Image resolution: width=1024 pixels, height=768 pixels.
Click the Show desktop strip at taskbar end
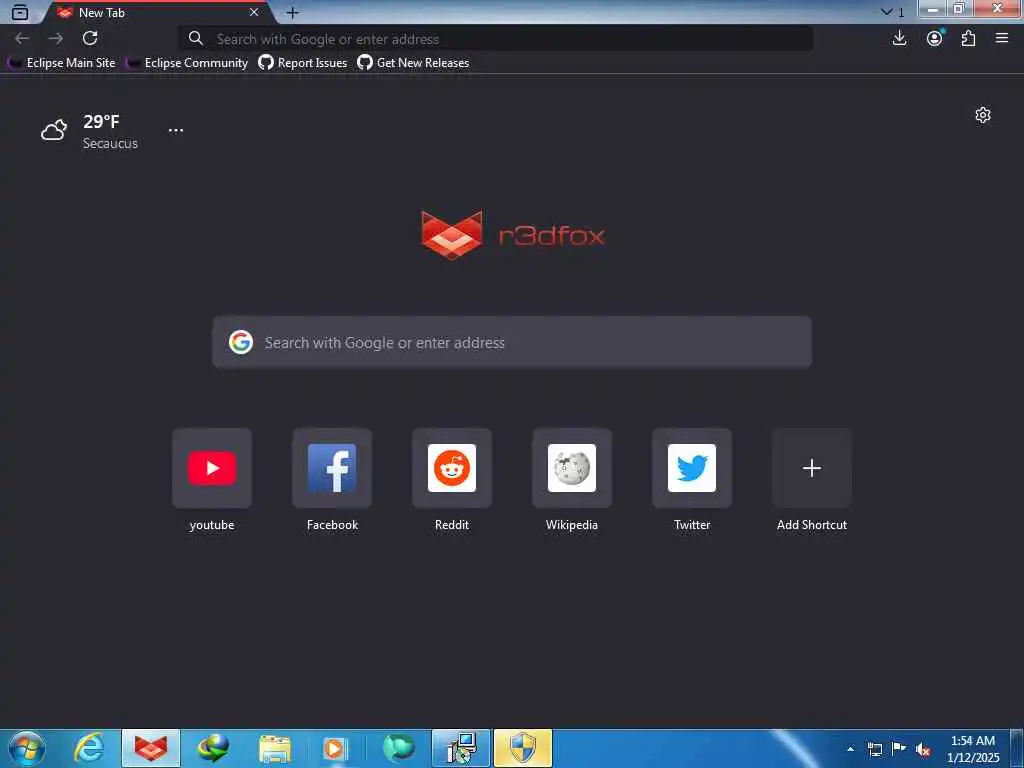point(1017,748)
